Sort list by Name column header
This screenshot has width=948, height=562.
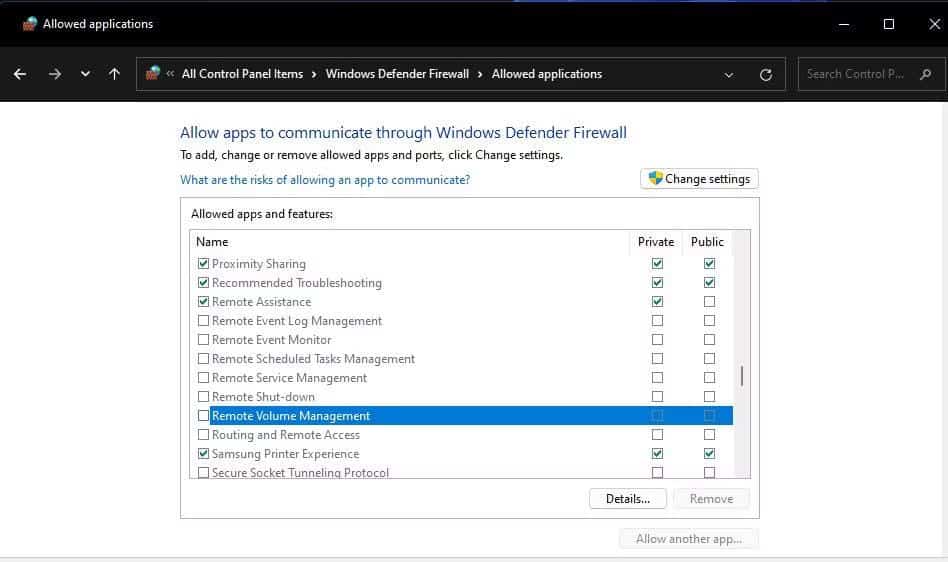[x=409, y=242]
